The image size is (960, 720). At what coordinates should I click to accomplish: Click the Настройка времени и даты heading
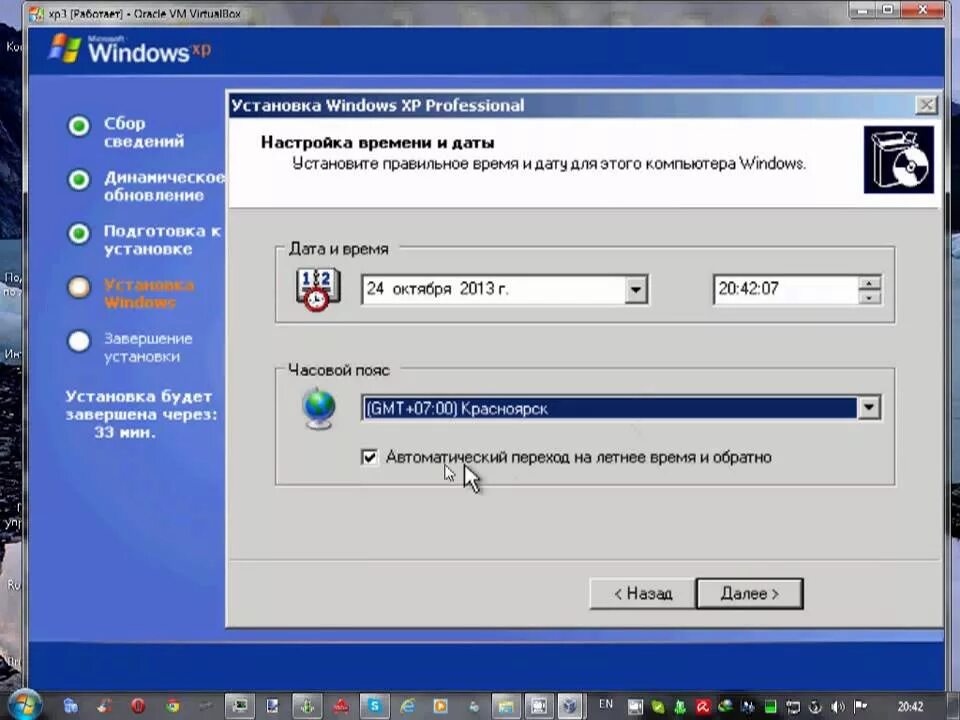(x=378, y=143)
